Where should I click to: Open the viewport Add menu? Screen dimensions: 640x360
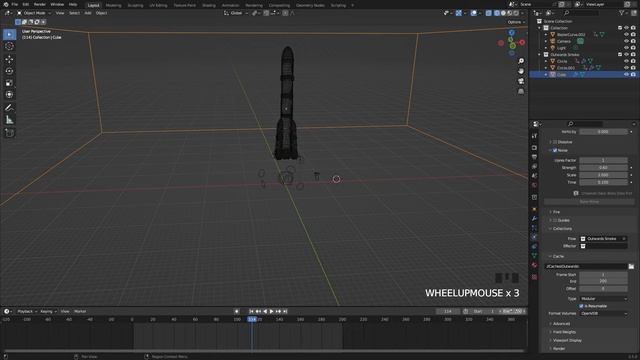point(88,13)
